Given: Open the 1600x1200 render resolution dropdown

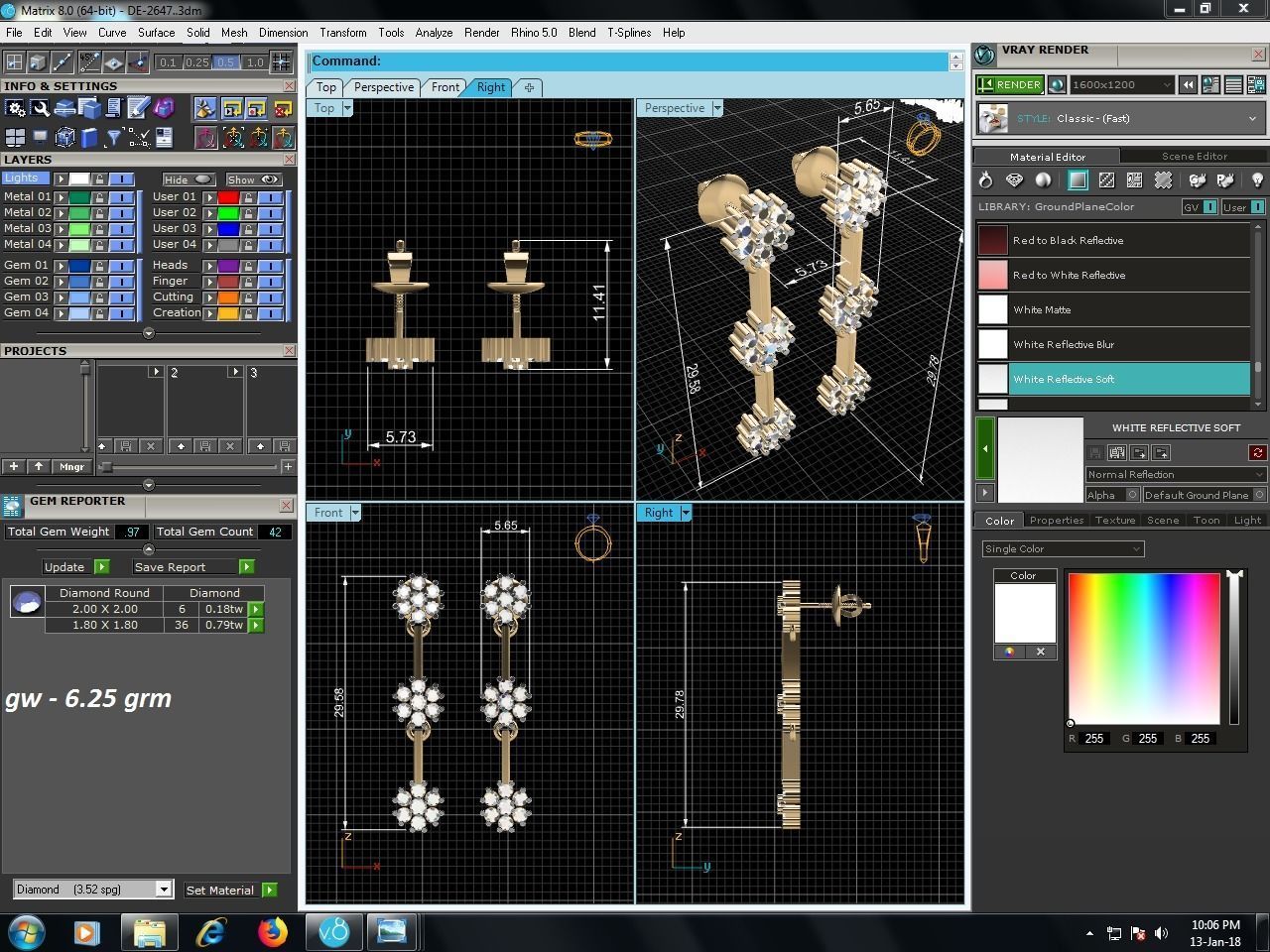Looking at the screenshot, I should point(1122,85).
